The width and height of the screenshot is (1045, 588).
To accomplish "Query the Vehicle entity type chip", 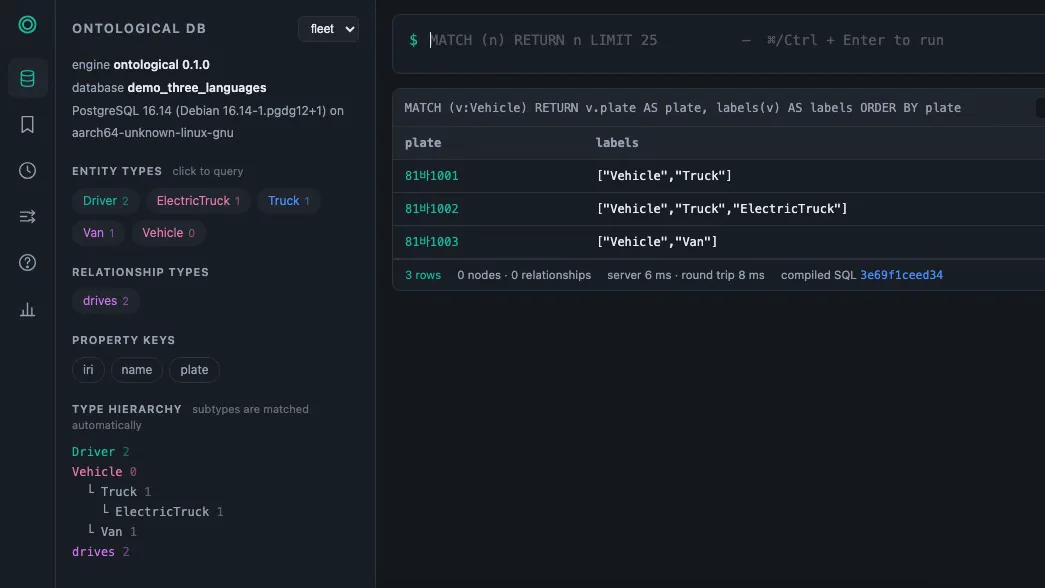I will (x=169, y=233).
